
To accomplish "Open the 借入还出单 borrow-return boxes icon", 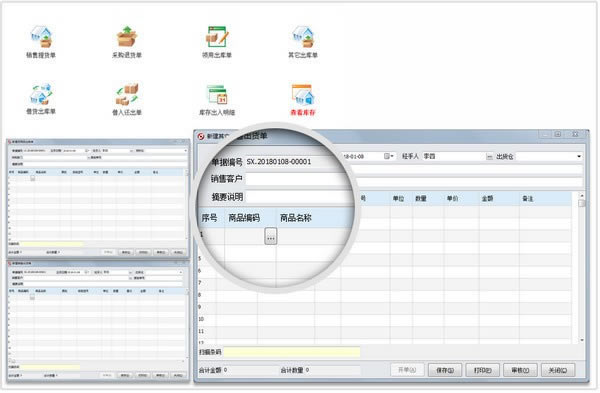I will 127,94.
